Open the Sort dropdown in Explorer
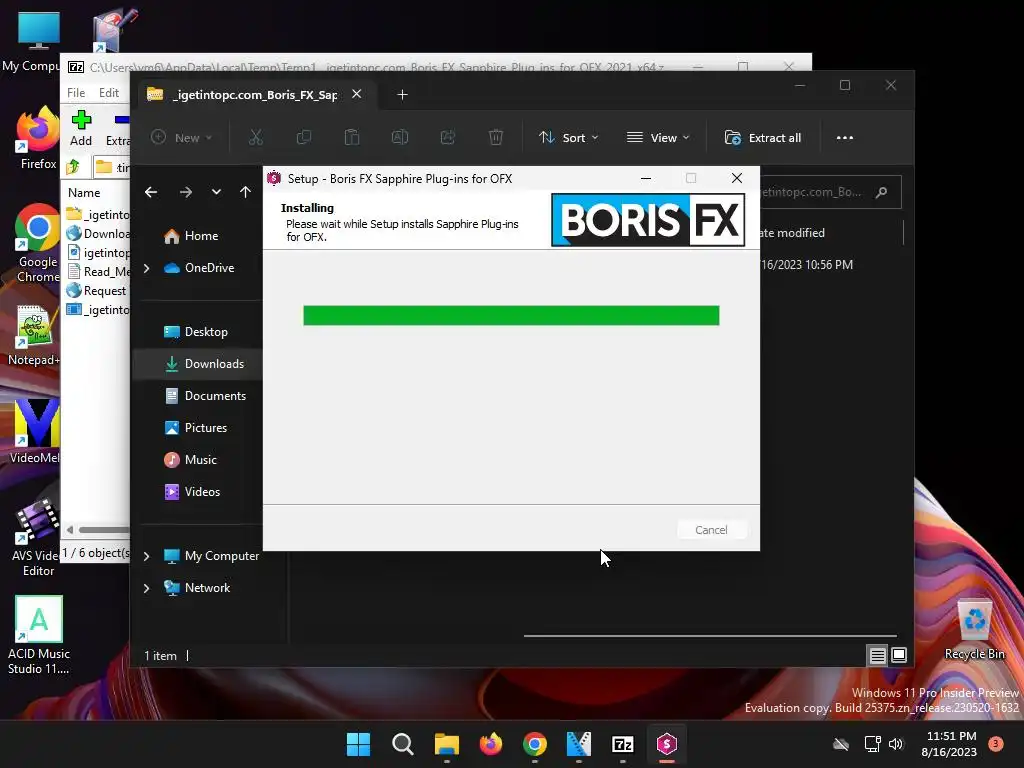Image resolution: width=1024 pixels, height=768 pixels. point(568,138)
